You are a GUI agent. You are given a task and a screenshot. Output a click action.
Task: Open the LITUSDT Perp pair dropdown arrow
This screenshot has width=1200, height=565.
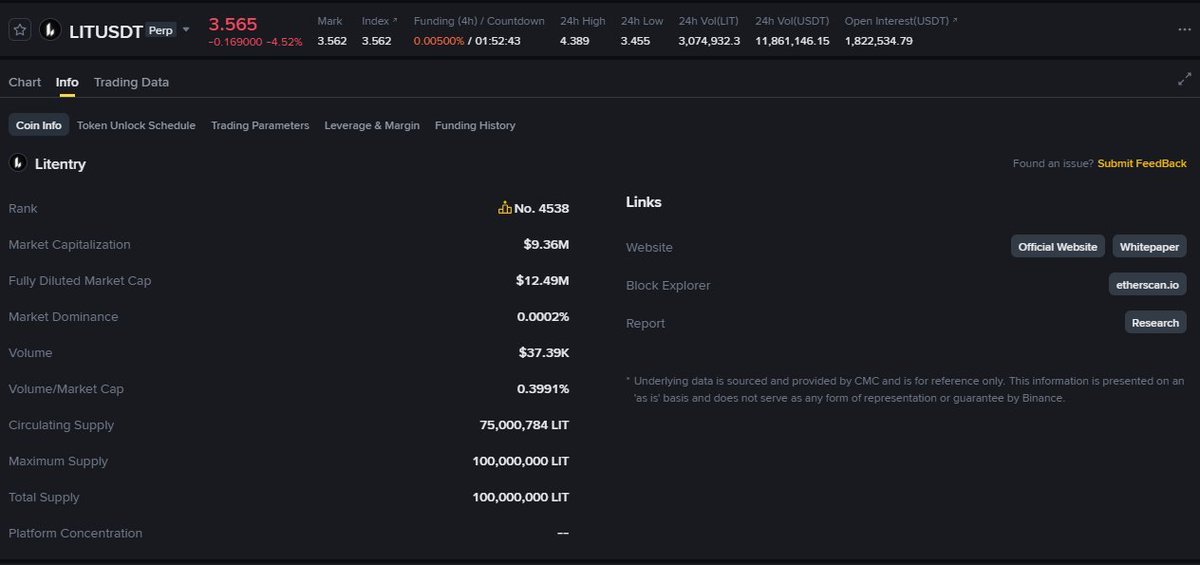pyautogui.click(x=186, y=30)
